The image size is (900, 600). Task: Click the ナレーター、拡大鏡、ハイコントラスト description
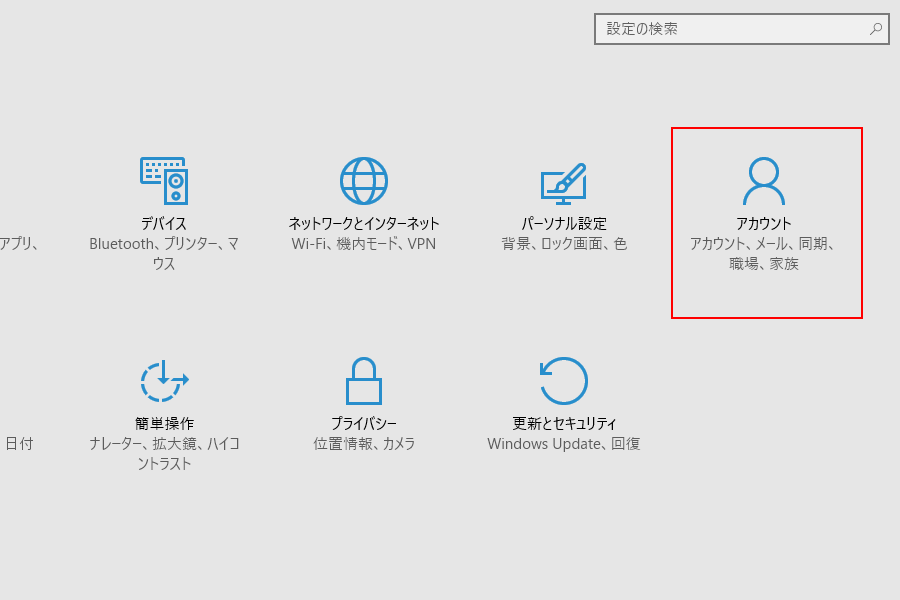pos(164,454)
